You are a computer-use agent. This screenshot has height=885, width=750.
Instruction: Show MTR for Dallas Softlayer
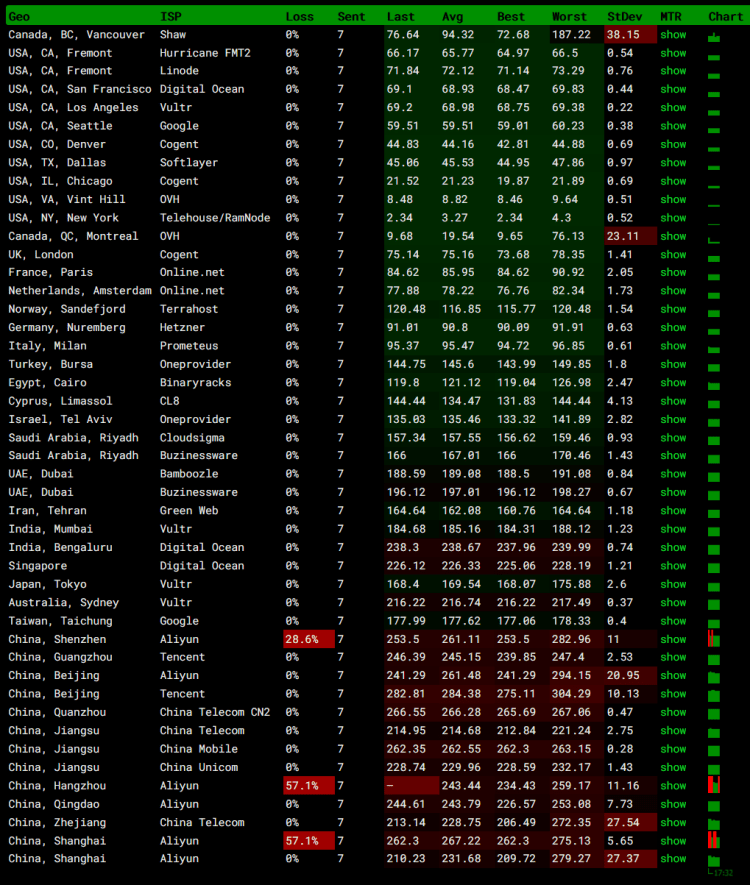673,163
